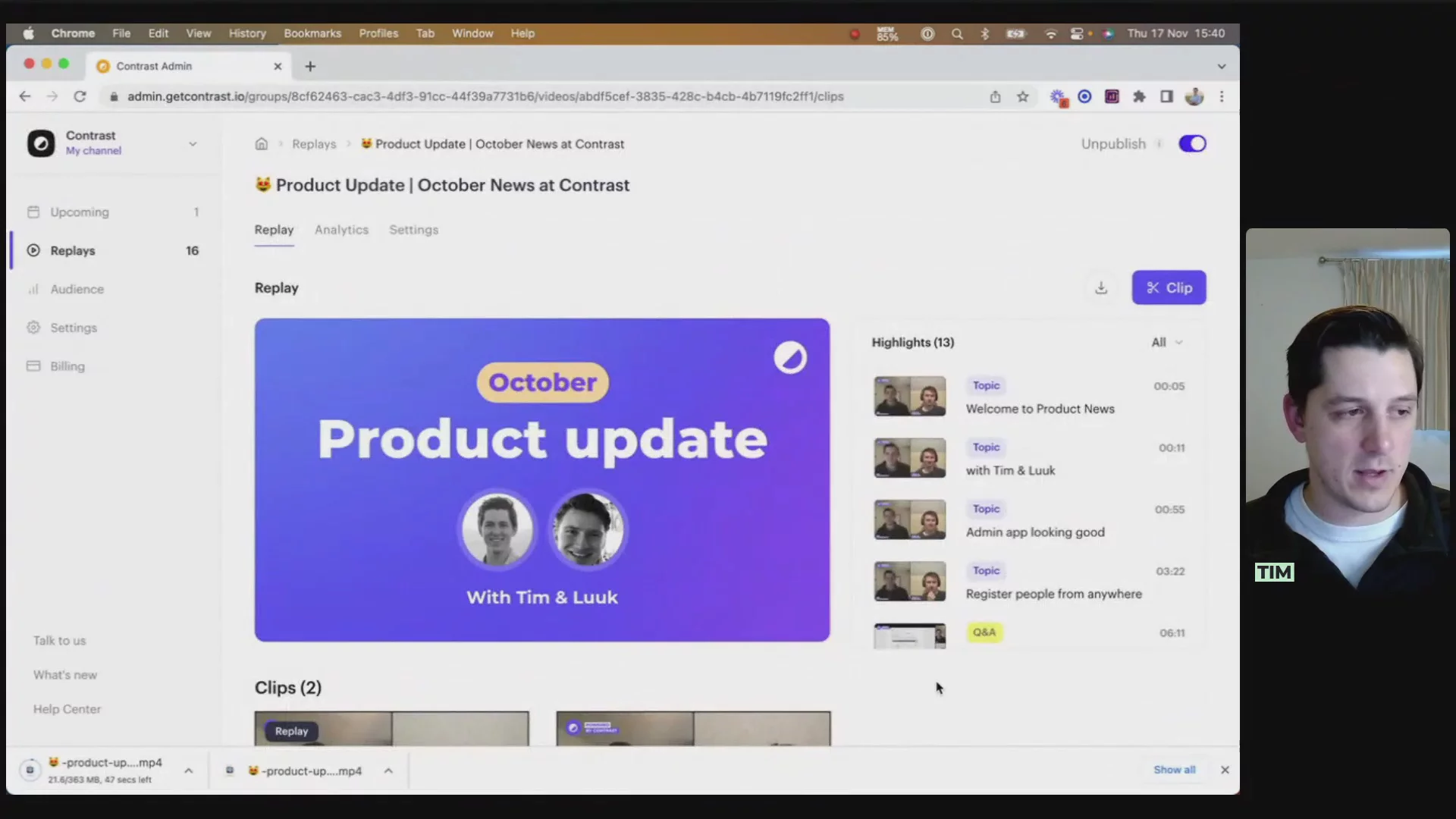
Task: Open the Help Center link
Action: coord(67,709)
